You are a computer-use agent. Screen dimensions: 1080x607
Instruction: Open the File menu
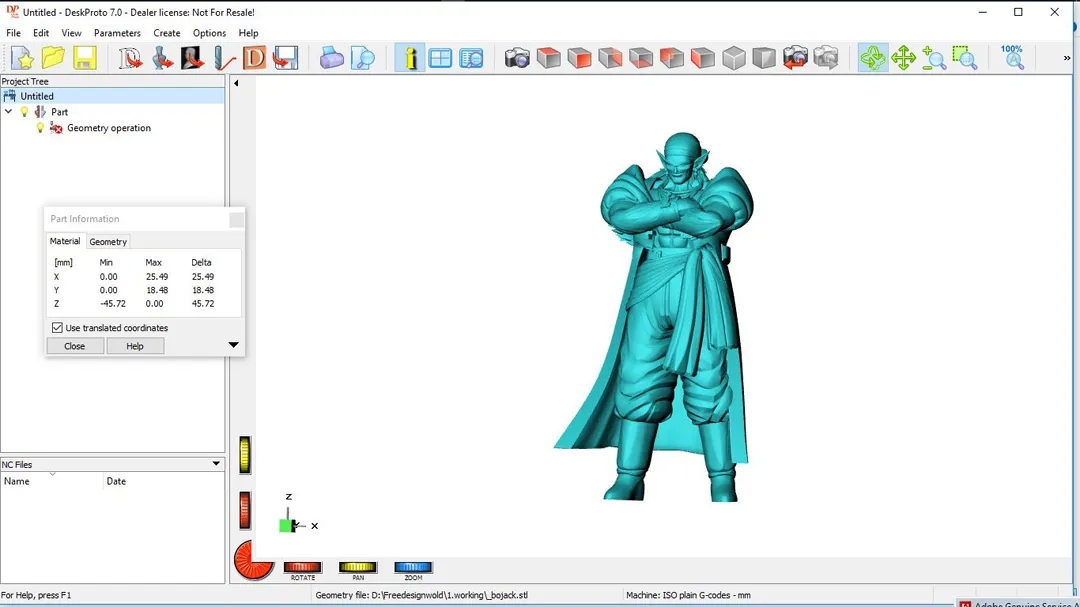pyautogui.click(x=13, y=33)
